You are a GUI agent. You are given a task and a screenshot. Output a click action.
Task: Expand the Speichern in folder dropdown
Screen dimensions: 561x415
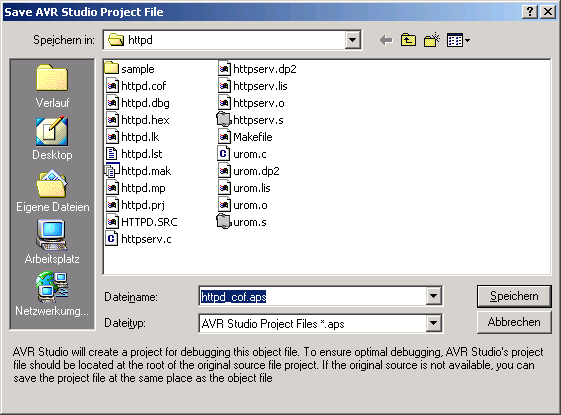(x=352, y=40)
